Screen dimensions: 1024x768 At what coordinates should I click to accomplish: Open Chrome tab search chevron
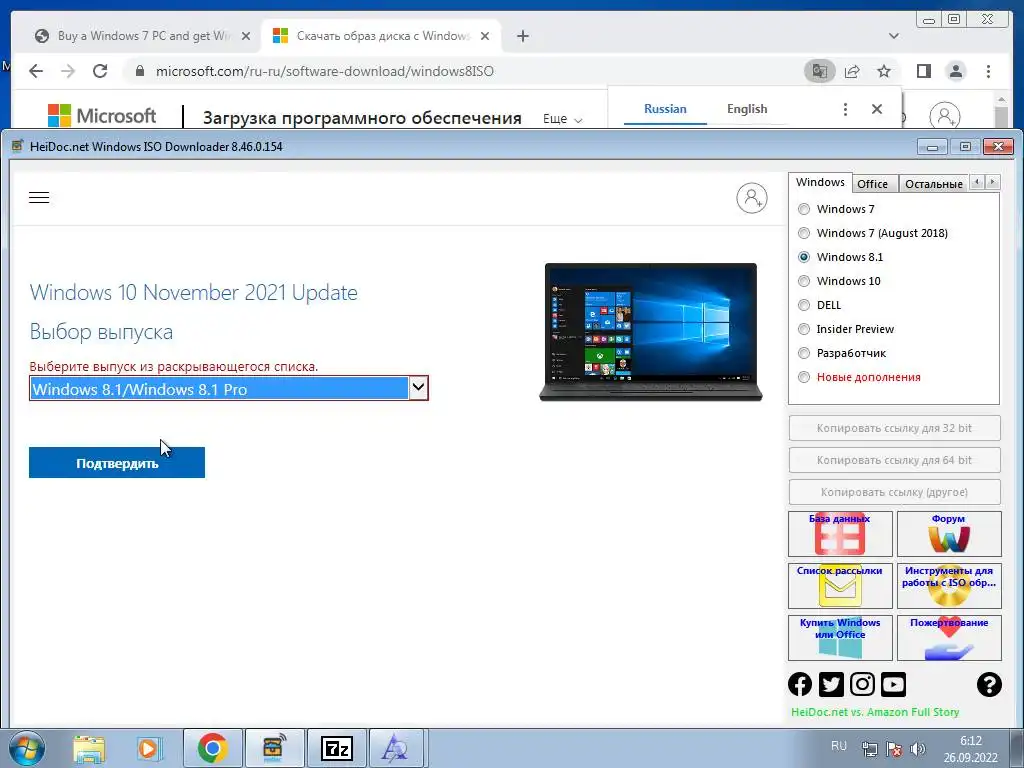pyautogui.click(x=893, y=36)
